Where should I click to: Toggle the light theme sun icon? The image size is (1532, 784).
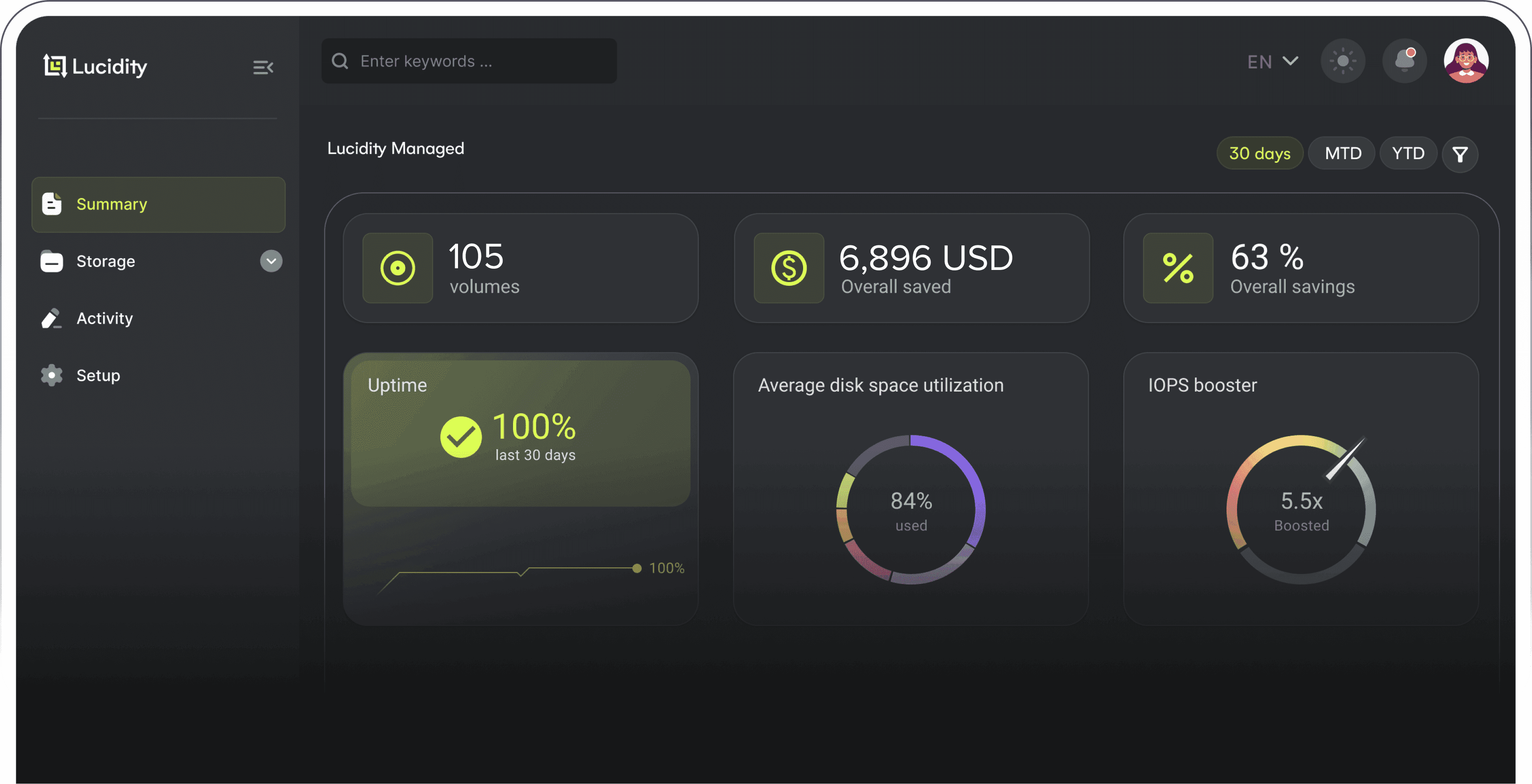pyautogui.click(x=1342, y=61)
